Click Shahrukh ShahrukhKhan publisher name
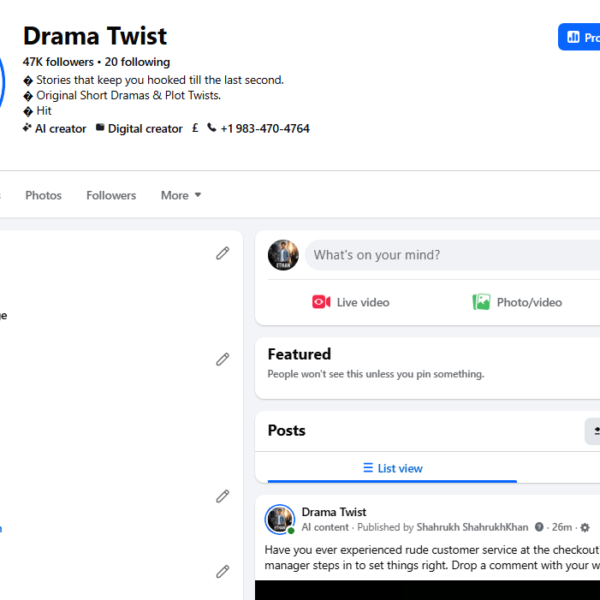Screen dimensions: 600x600 coord(472,527)
